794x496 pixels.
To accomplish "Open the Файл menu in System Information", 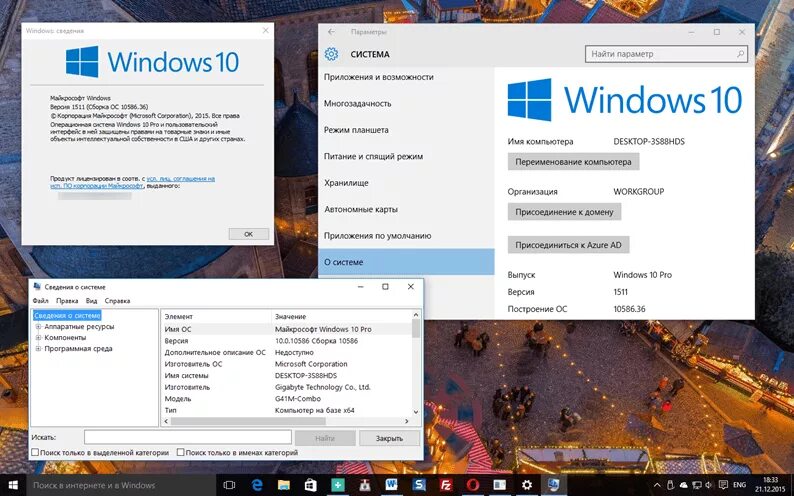I will point(41,301).
